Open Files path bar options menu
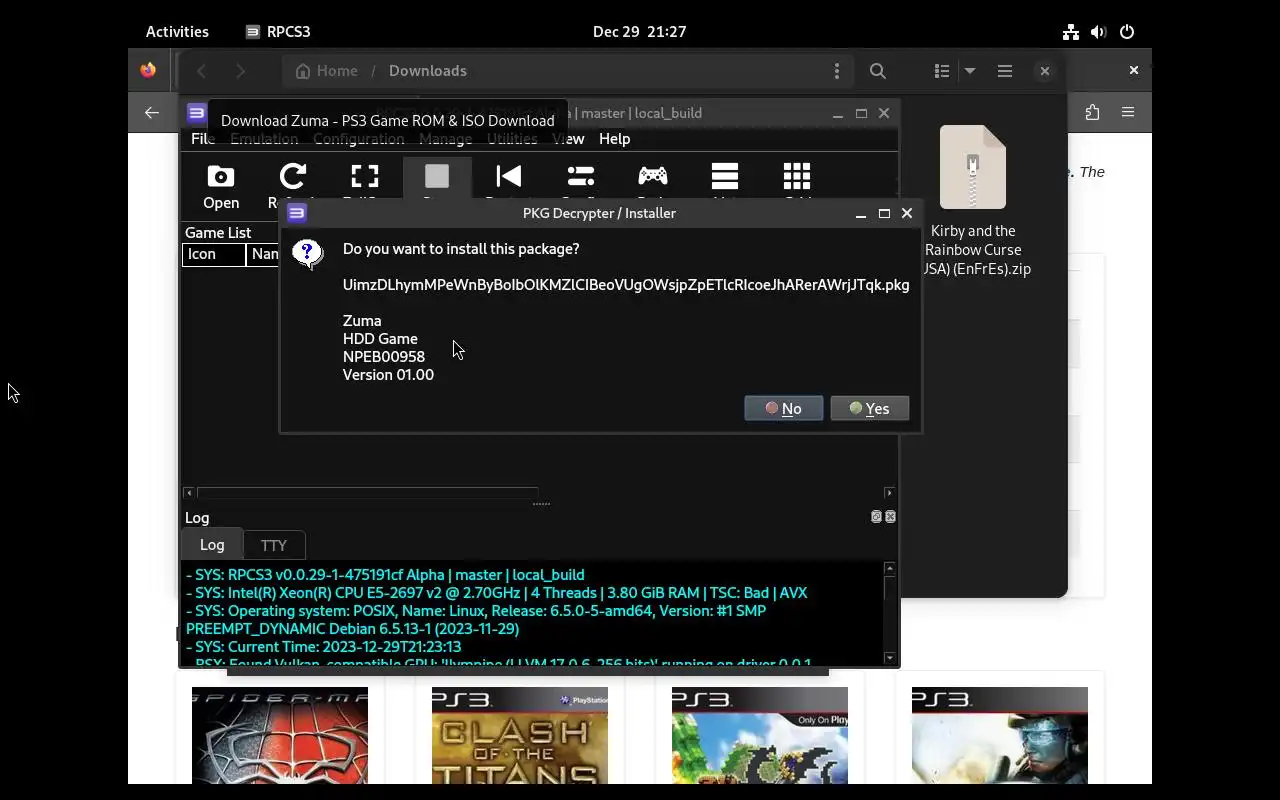The image size is (1280, 800). [837, 71]
